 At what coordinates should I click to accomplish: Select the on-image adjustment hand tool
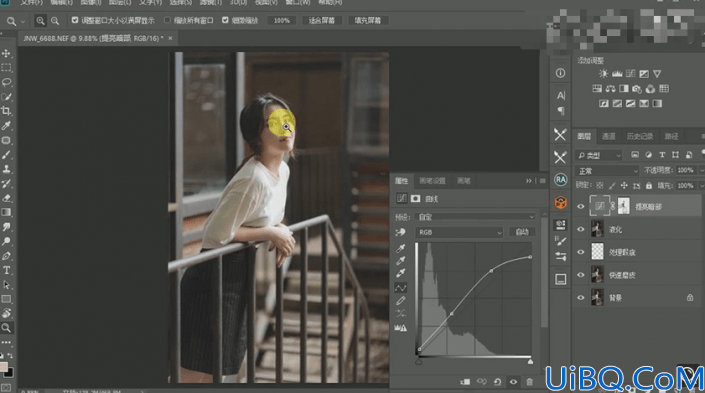400,232
